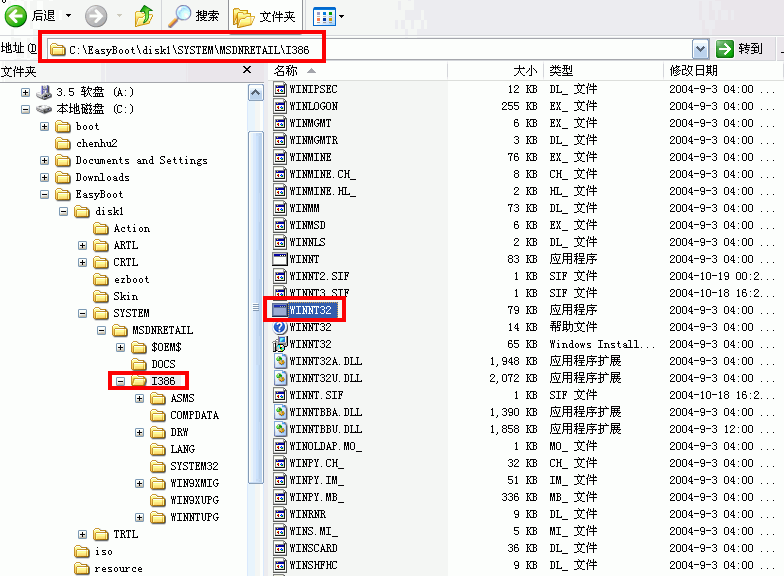The image size is (784, 576).
Task: Expand the ARTL folder node
Action: pos(82,246)
